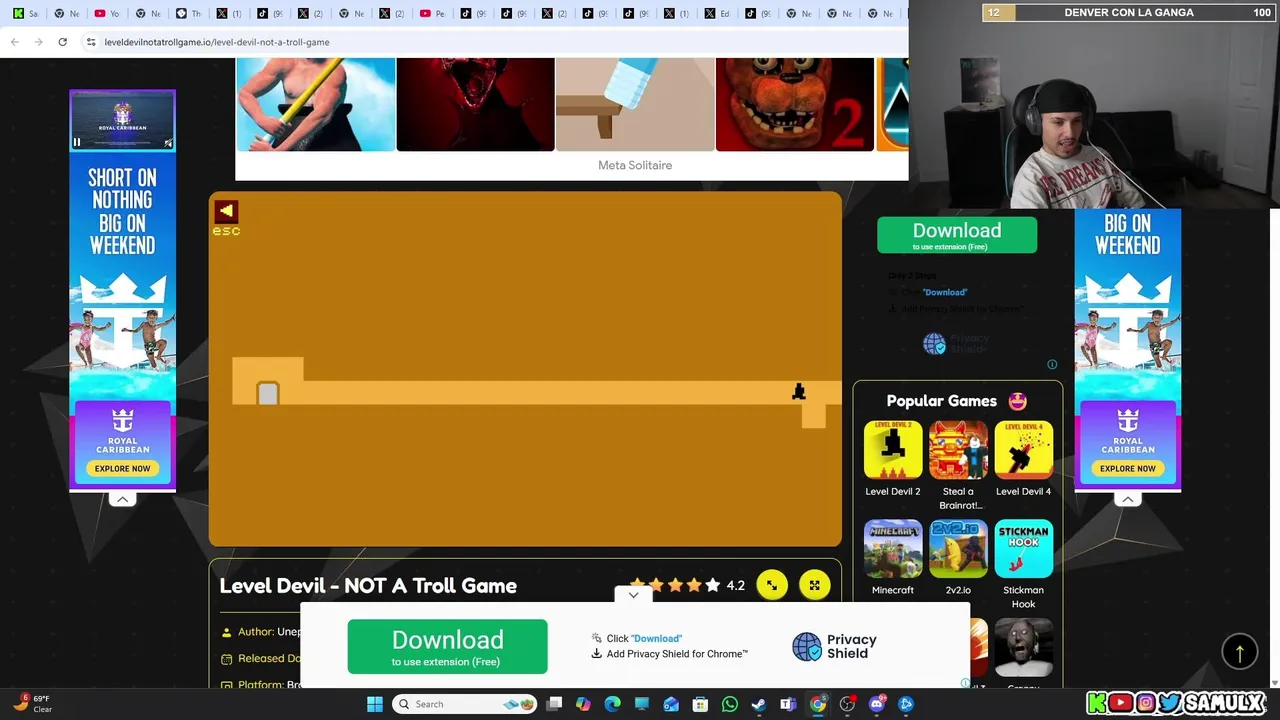Screen dimensions: 1280x720
Task: Open OBS Studio from the taskbar
Action: coord(847,704)
